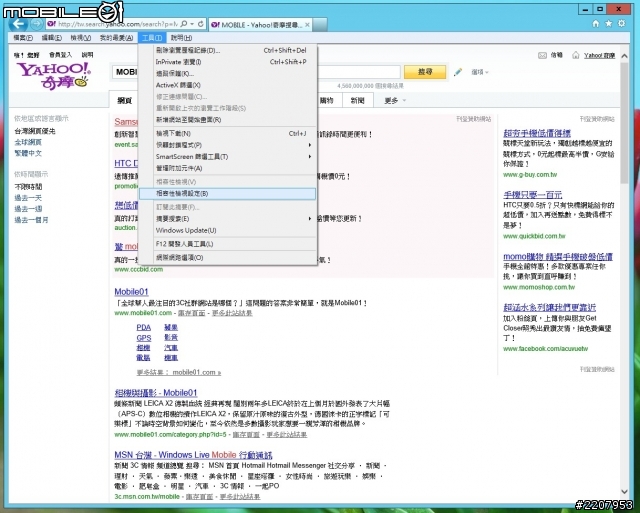This screenshot has height=513, width=640.
Task: Select 全球網頁 region filter
Action: click(28, 142)
